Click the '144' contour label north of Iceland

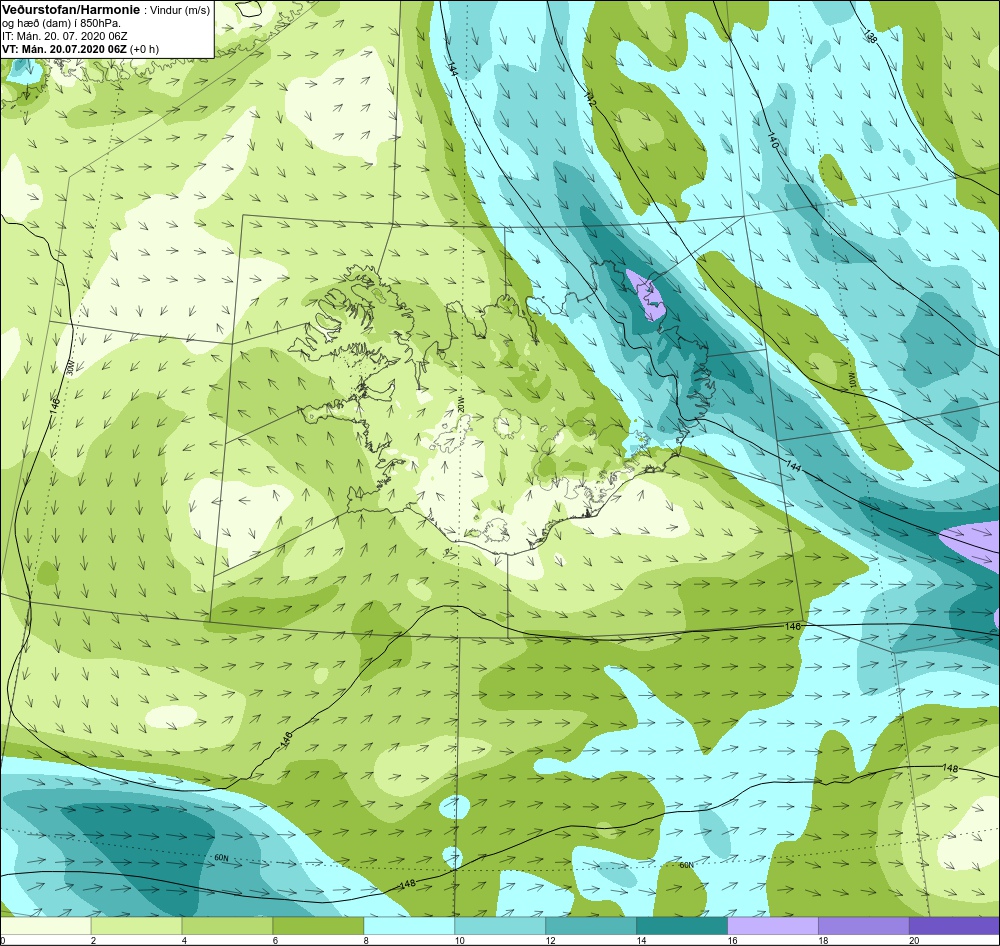coord(452,70)
